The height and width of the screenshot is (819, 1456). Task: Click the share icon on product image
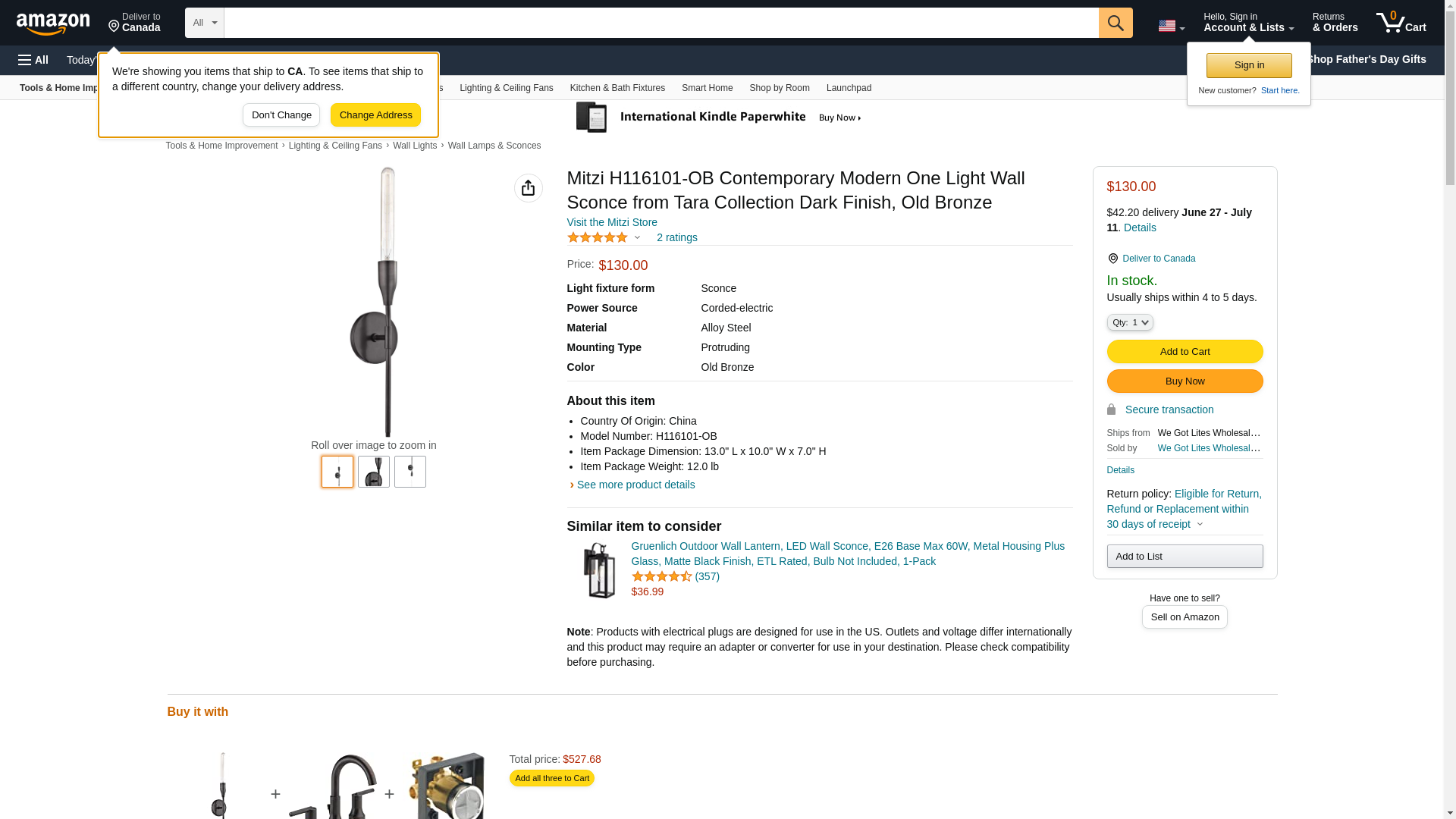point(528,188)
